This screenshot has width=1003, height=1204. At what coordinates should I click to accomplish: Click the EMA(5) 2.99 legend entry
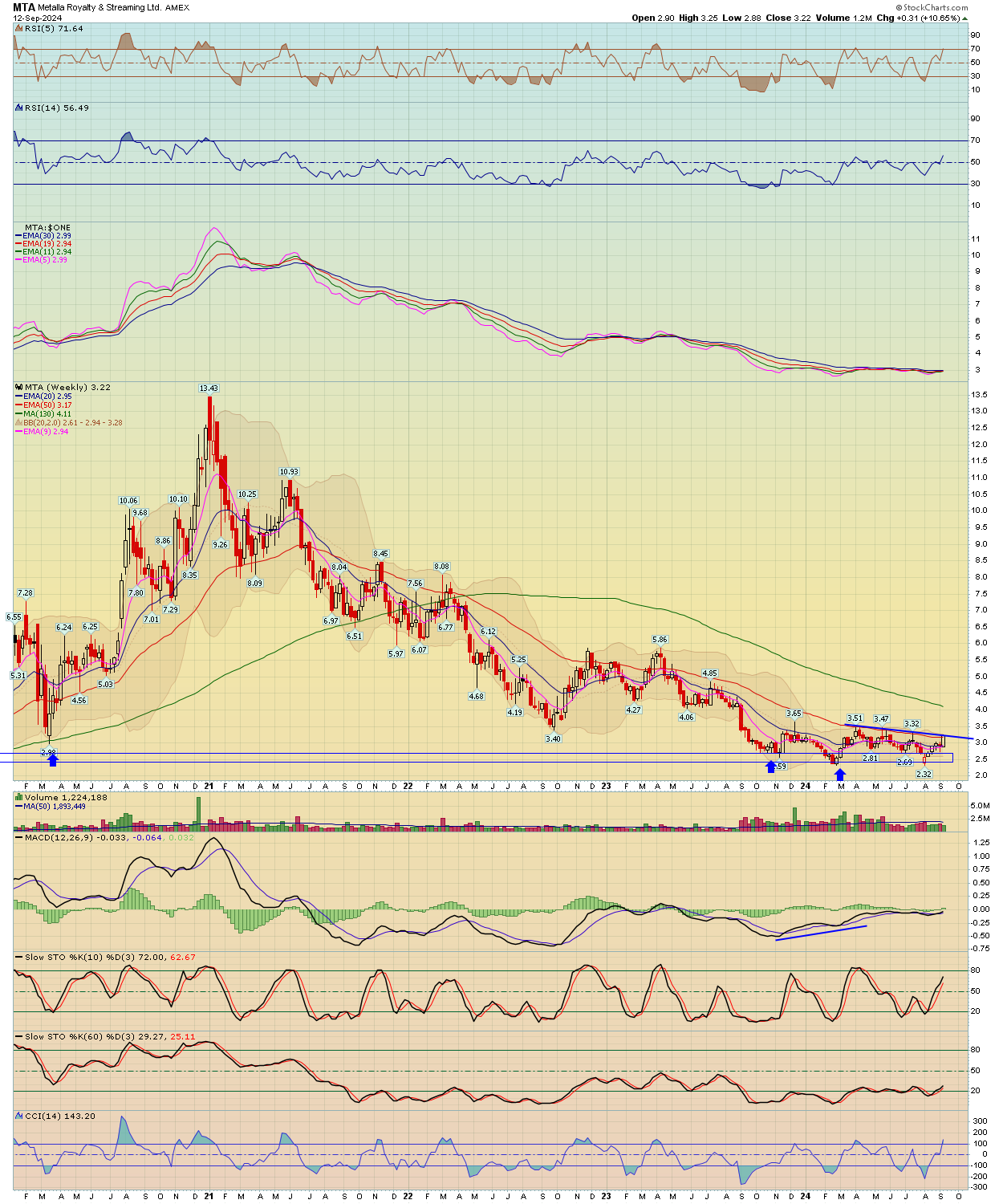coord(46,260)
